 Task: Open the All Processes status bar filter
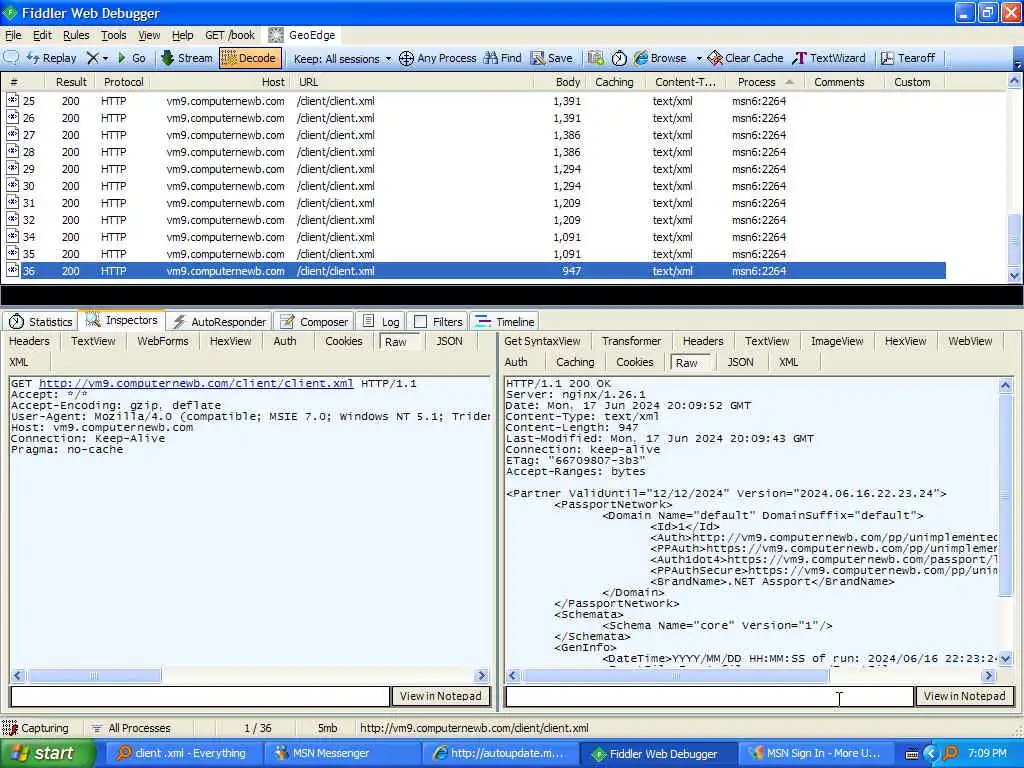131,728
